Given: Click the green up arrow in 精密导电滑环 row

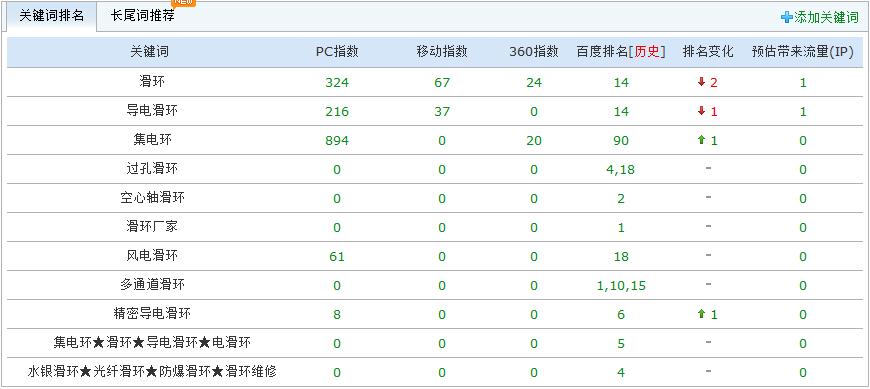Looking at the screenshot, I should 701,314.
